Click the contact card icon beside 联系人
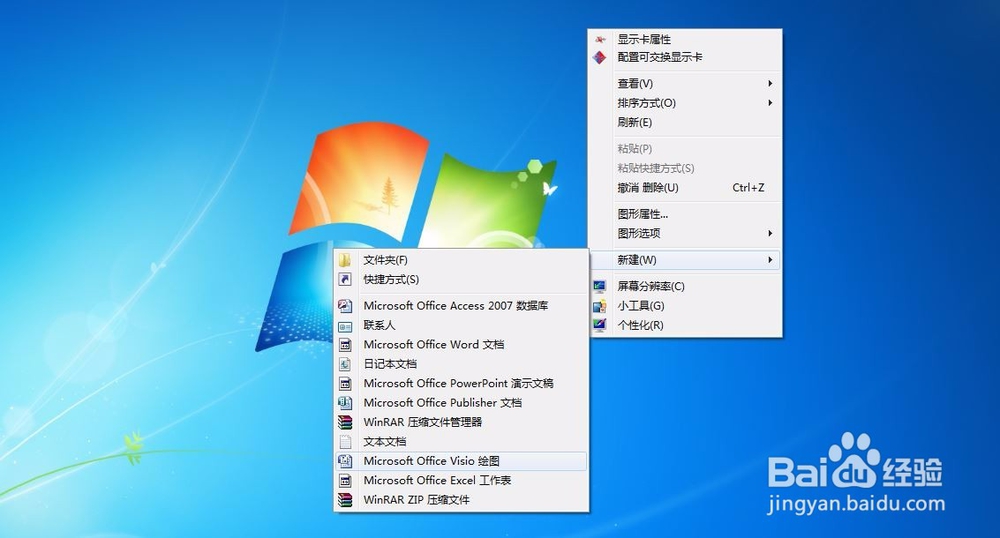 (x=345, y=326)
